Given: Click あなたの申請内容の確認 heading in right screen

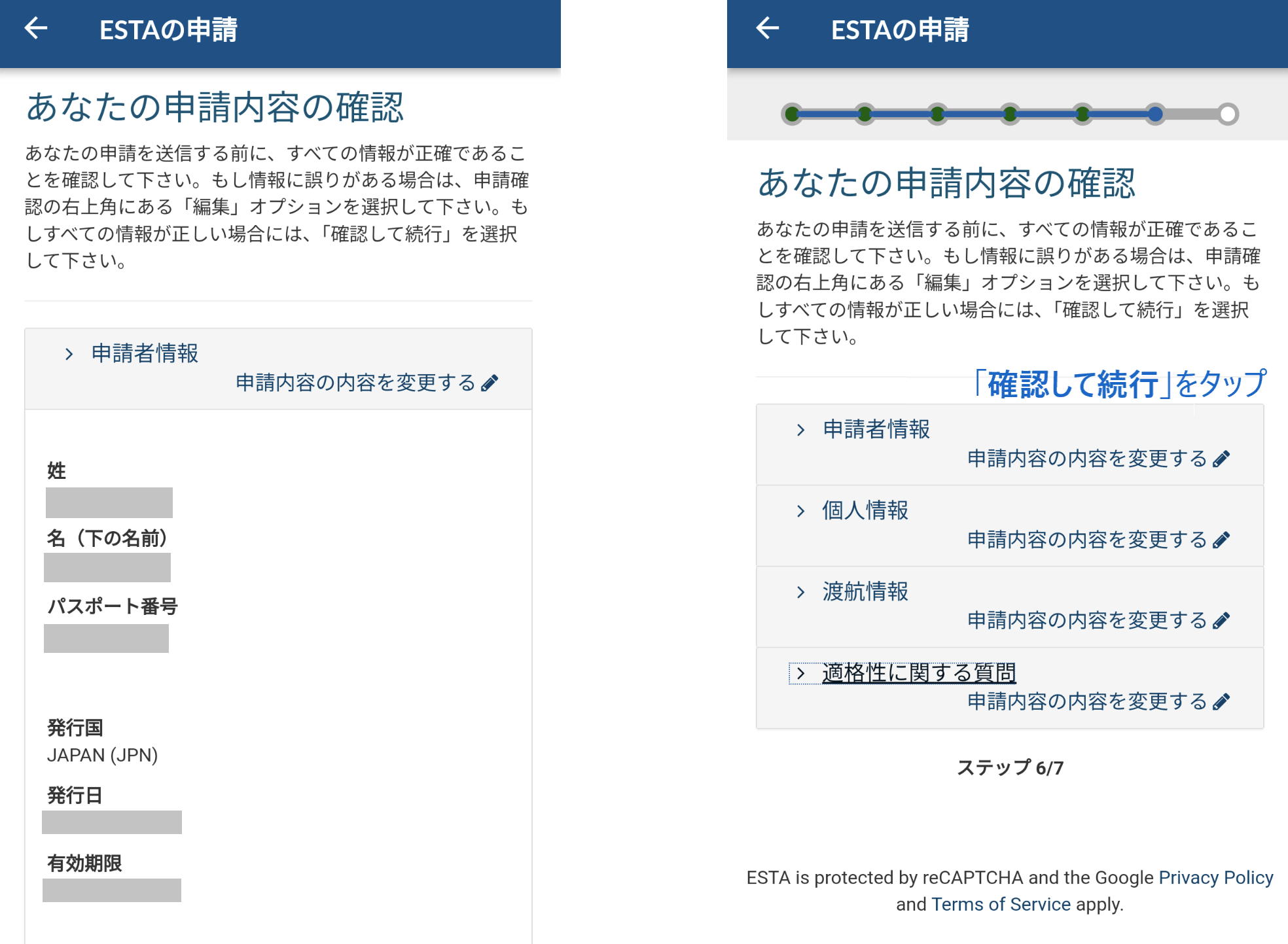Looking at the screenshot, I should (946, 183).
